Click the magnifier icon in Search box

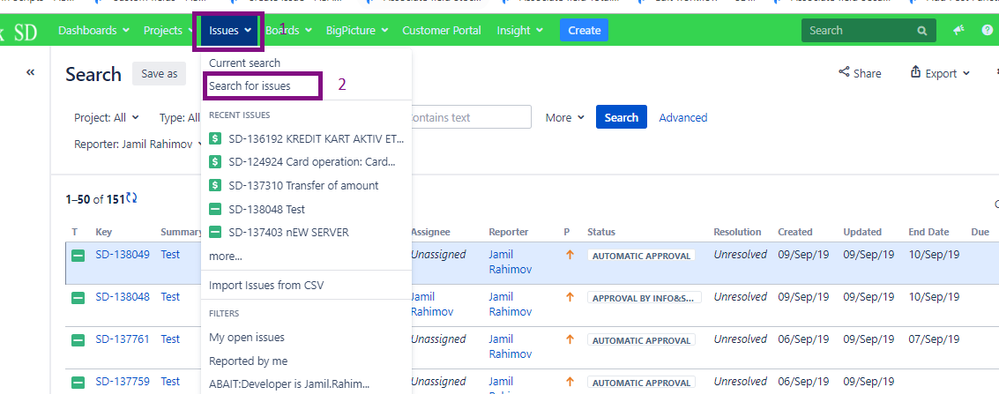coord(922,31)
